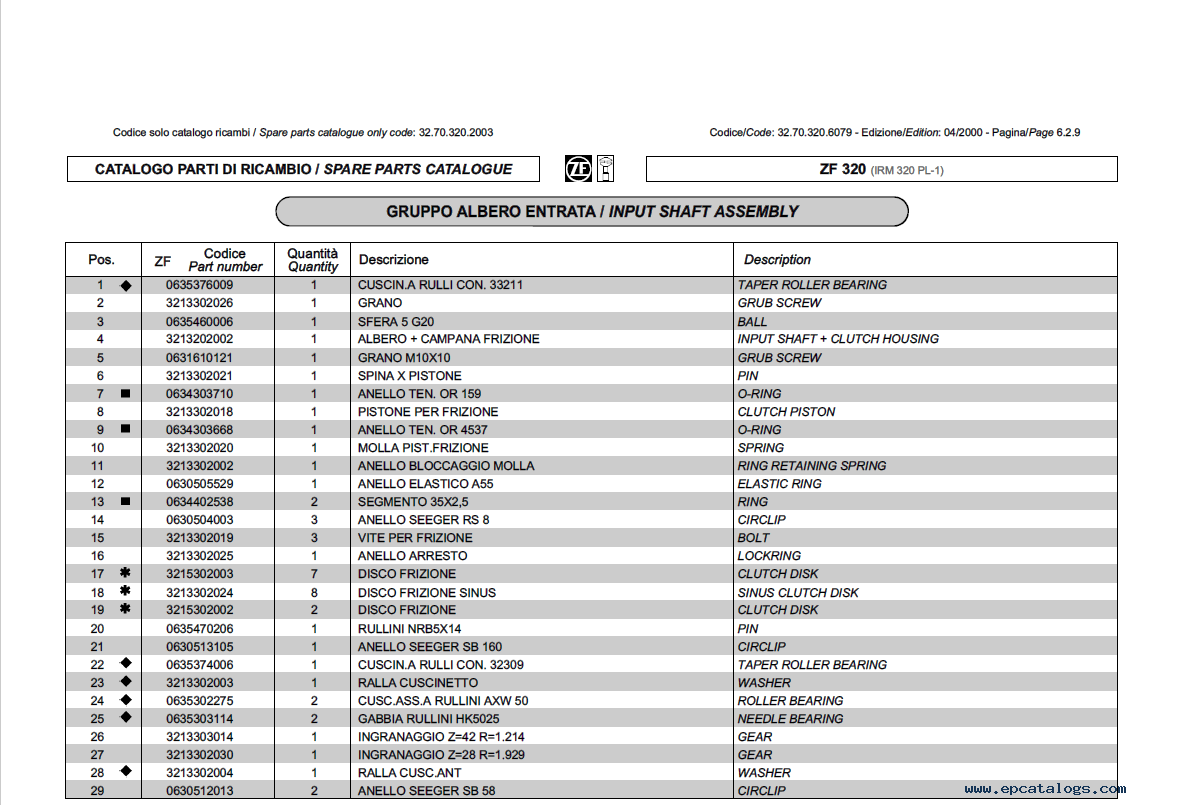
Task: Click 'RALLA CUSC.ANT' cell
Action: coord(409,773)
